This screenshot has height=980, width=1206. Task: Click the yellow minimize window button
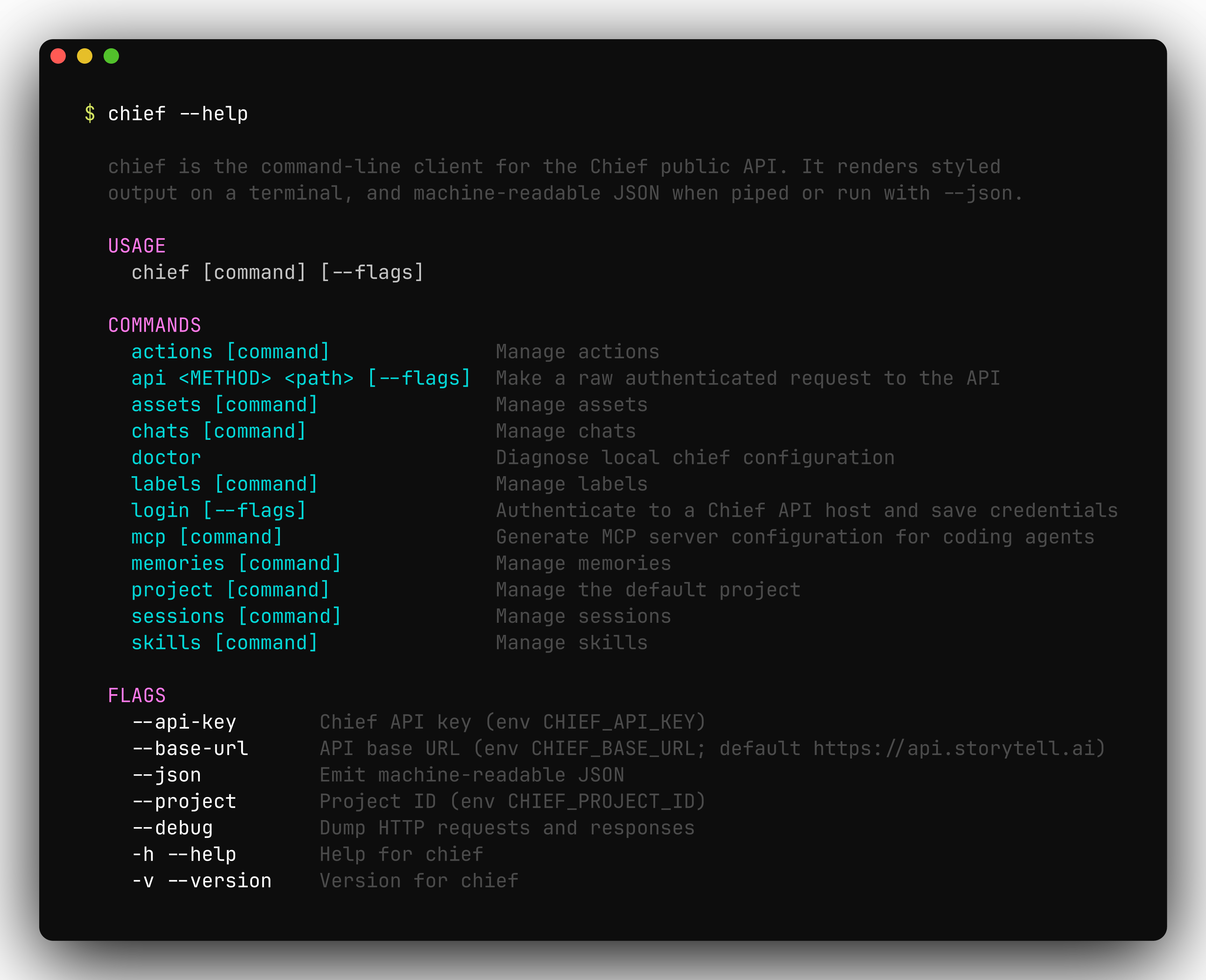[85, 56]
